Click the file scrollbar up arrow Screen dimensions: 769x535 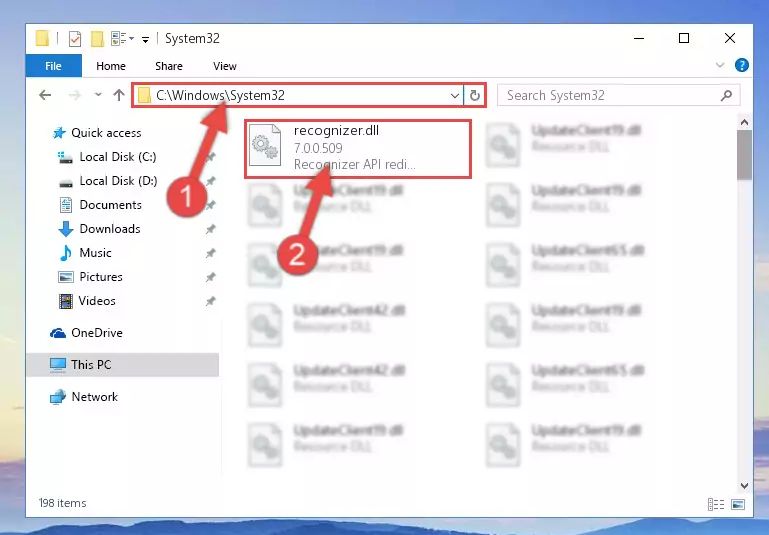[x=744, y=122]
